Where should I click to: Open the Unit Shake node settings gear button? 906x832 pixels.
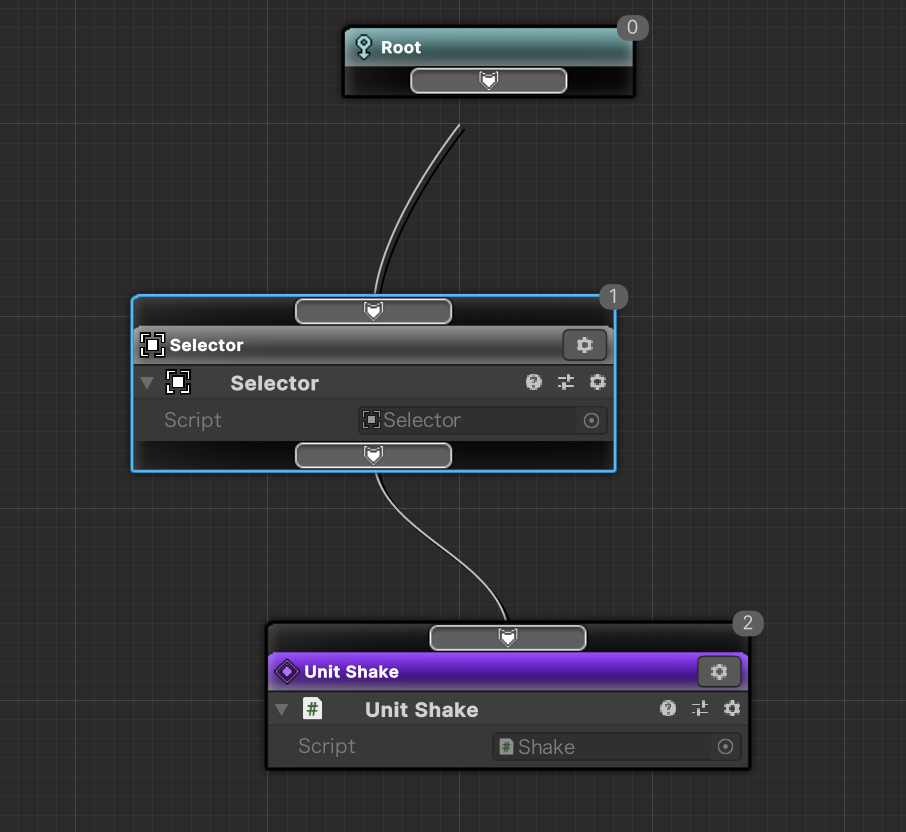coord(718,672)
